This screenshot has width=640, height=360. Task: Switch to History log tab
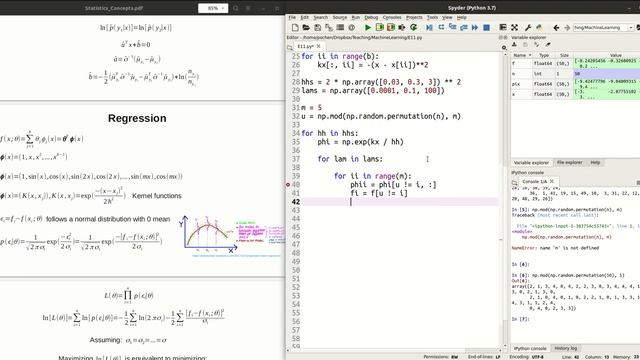point(565,348)
